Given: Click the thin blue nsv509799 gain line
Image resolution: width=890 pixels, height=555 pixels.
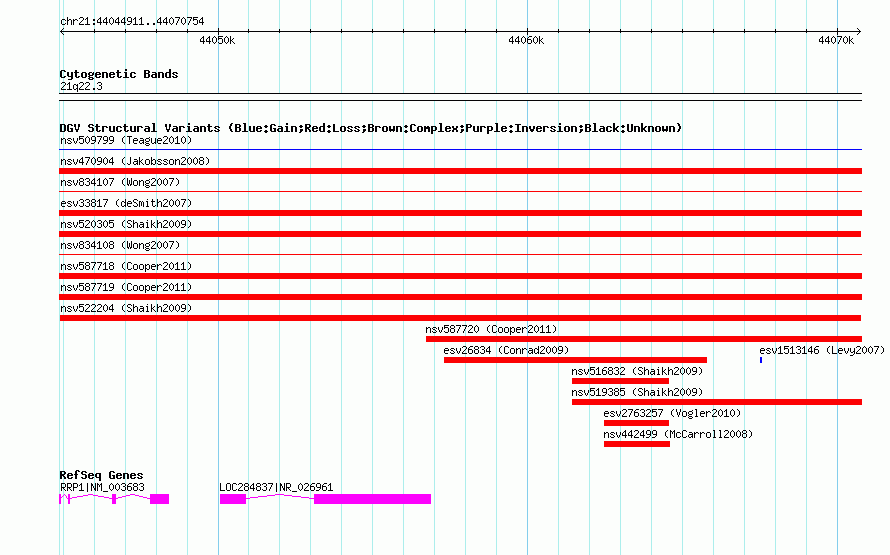Looking at the screenshot, I should pyautogui.click(x=460, y=150).
